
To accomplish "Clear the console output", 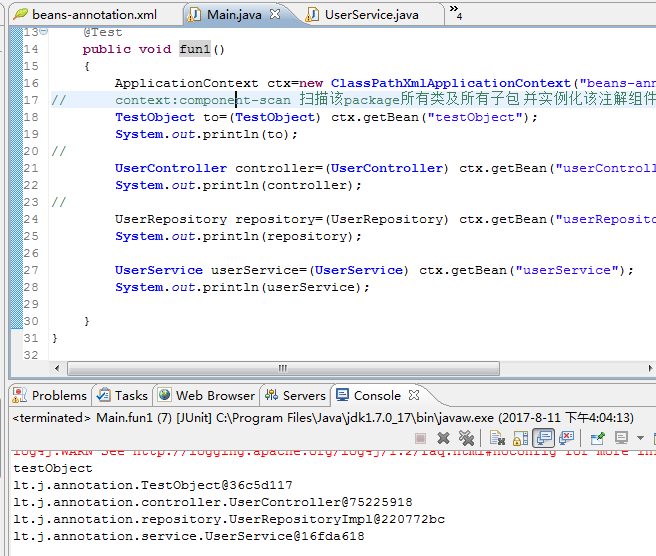I will [497, 438].
